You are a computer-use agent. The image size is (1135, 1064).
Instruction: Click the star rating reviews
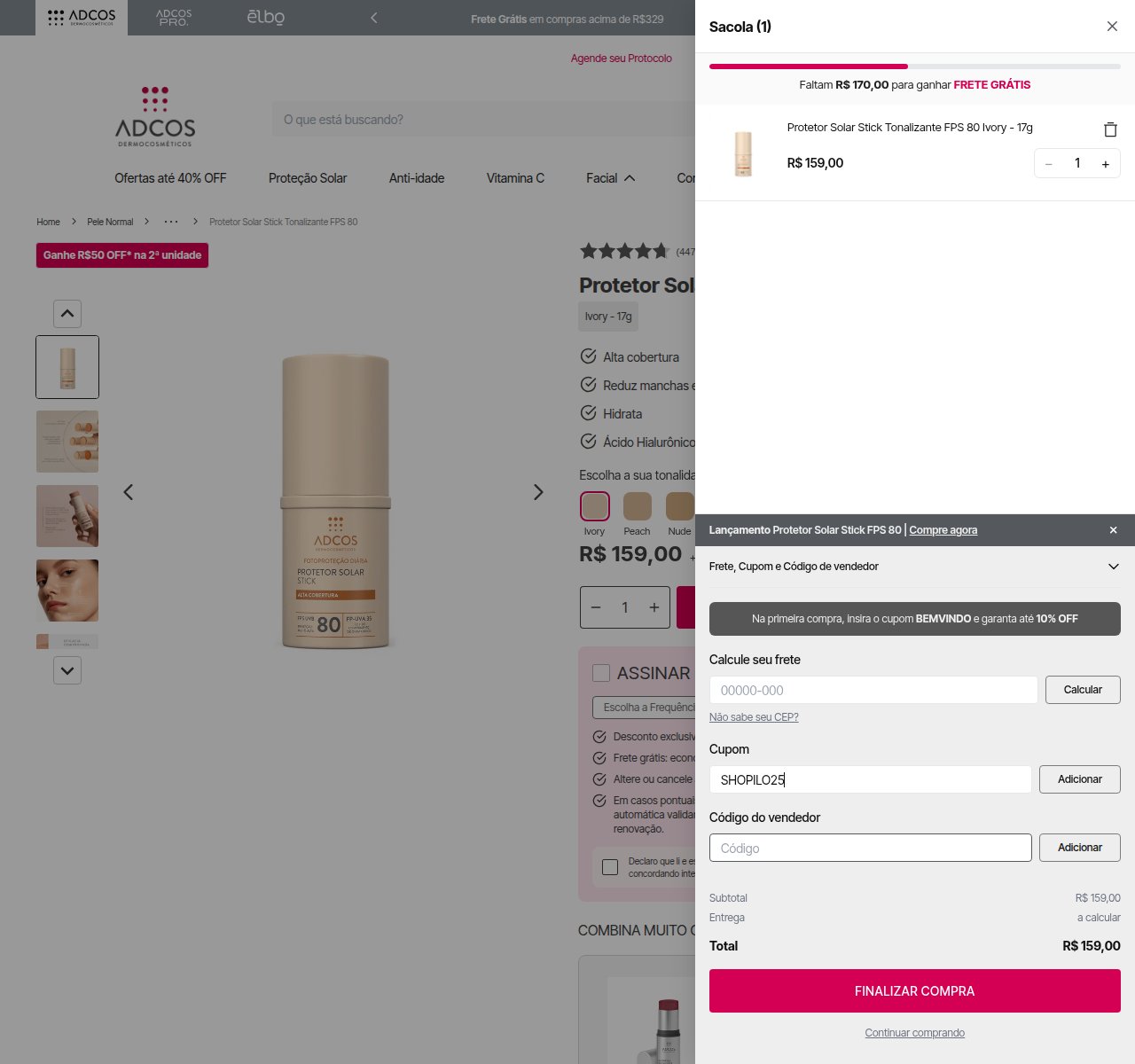pyautogui.click(x=624, y=251)
